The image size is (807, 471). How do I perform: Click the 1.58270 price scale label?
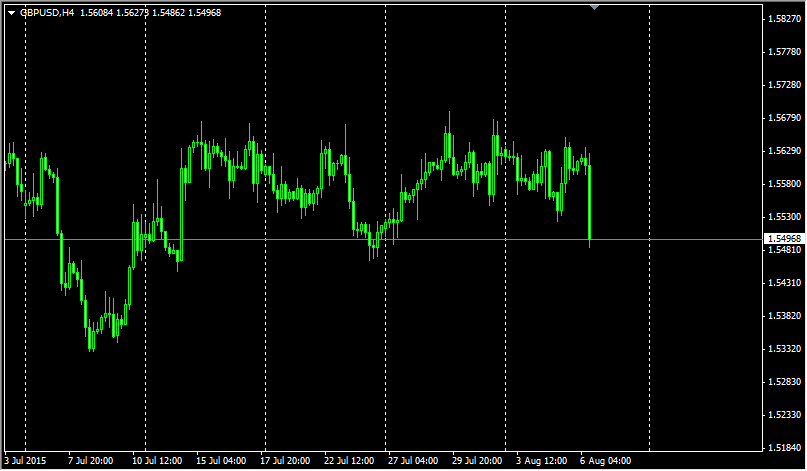pyautogui.click(x=784, y=19)
